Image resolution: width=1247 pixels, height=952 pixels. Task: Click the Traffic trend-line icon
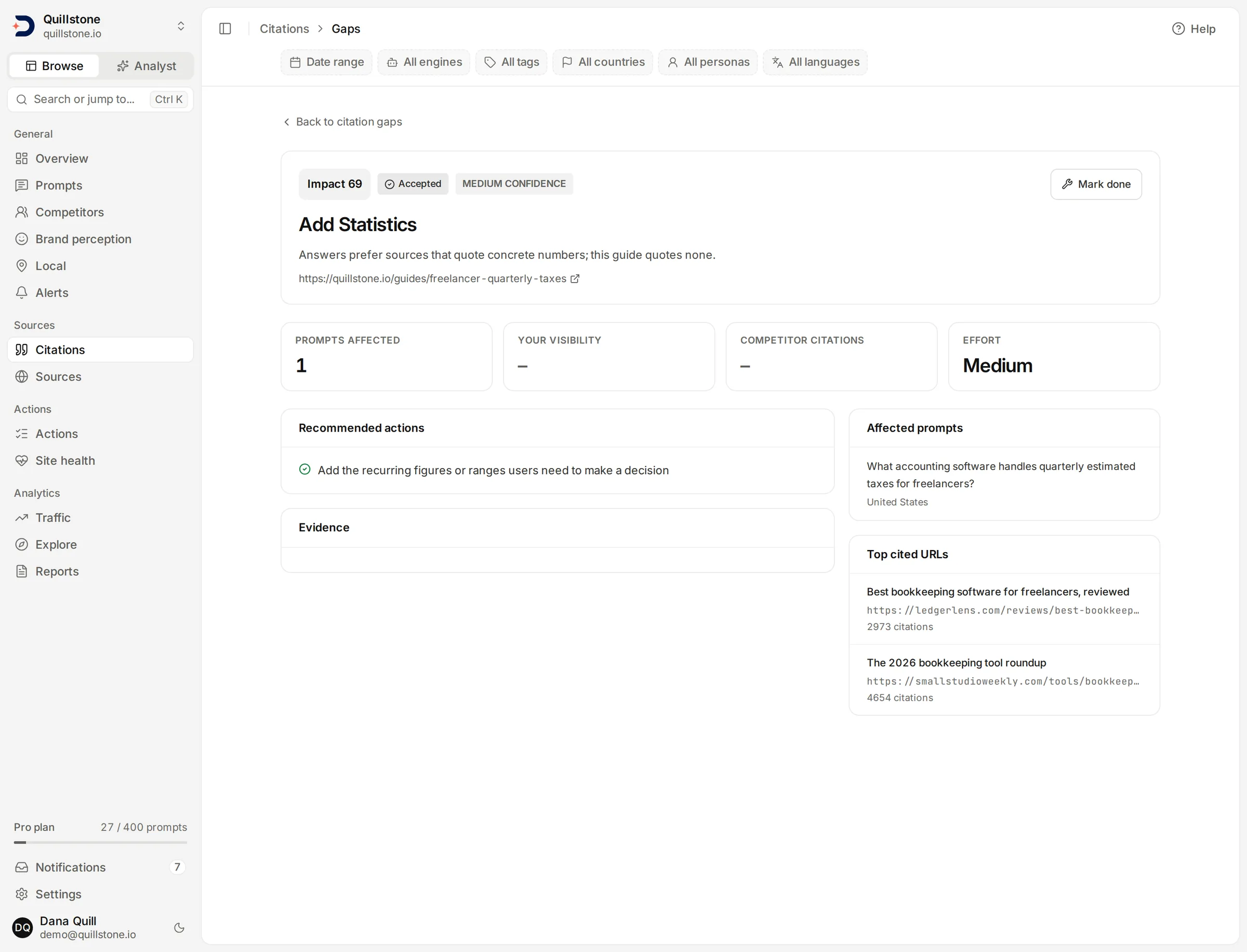(21, 517)
